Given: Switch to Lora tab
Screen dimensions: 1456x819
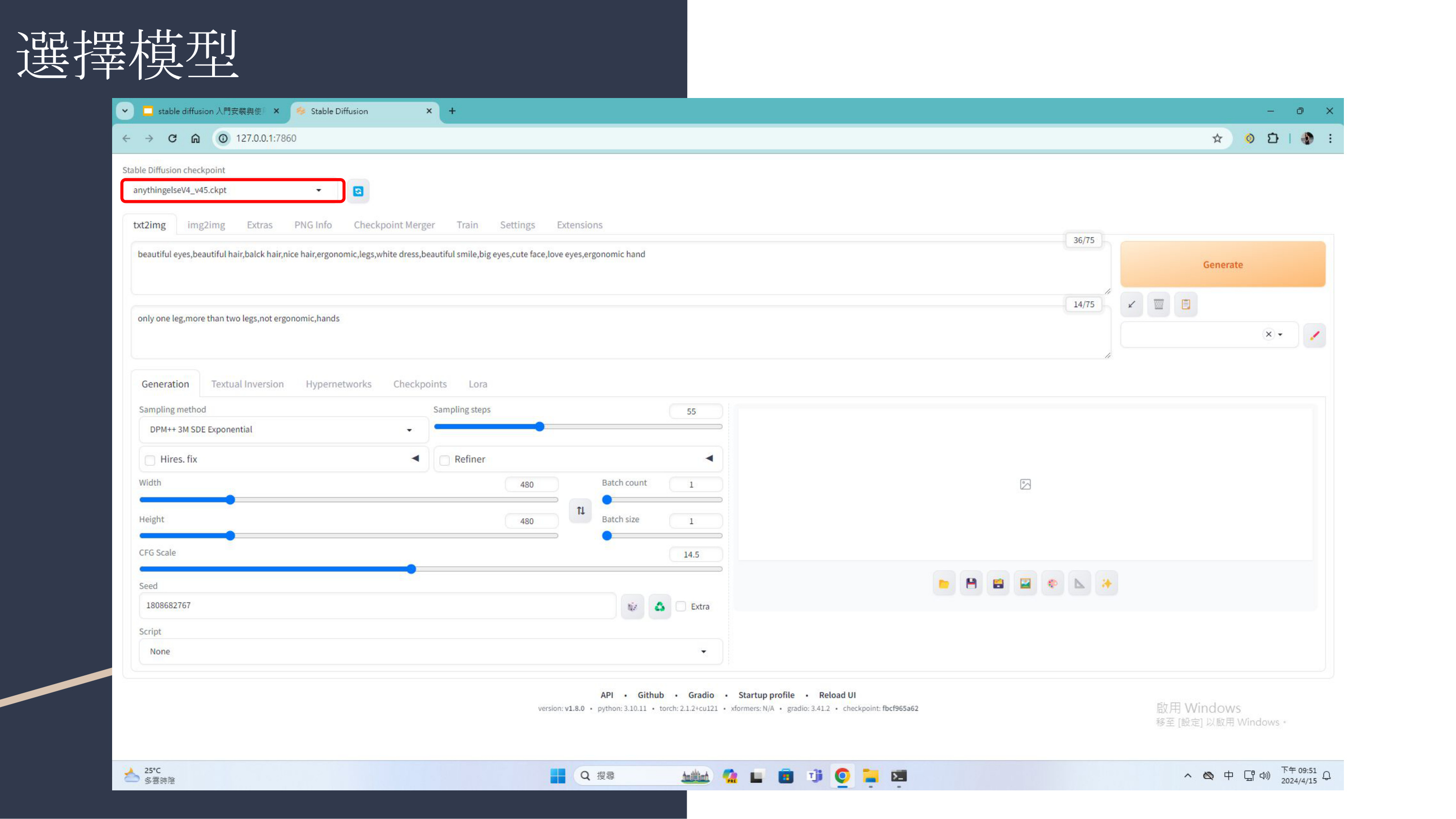Looking at the screenshot, I should click(x=478, y=384).
